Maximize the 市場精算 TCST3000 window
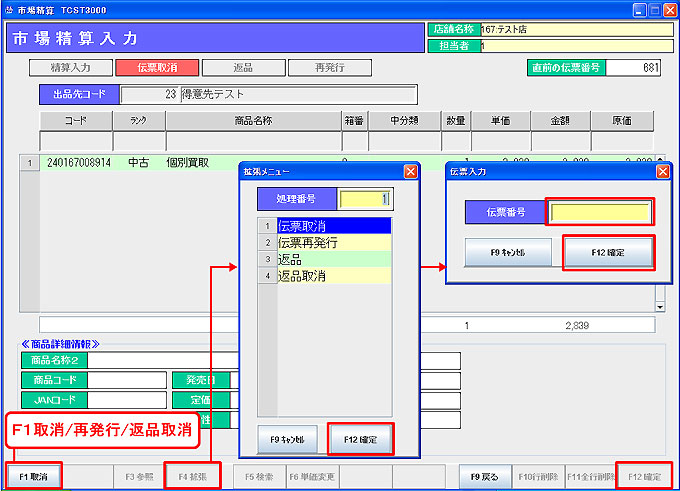 [655, 10]
